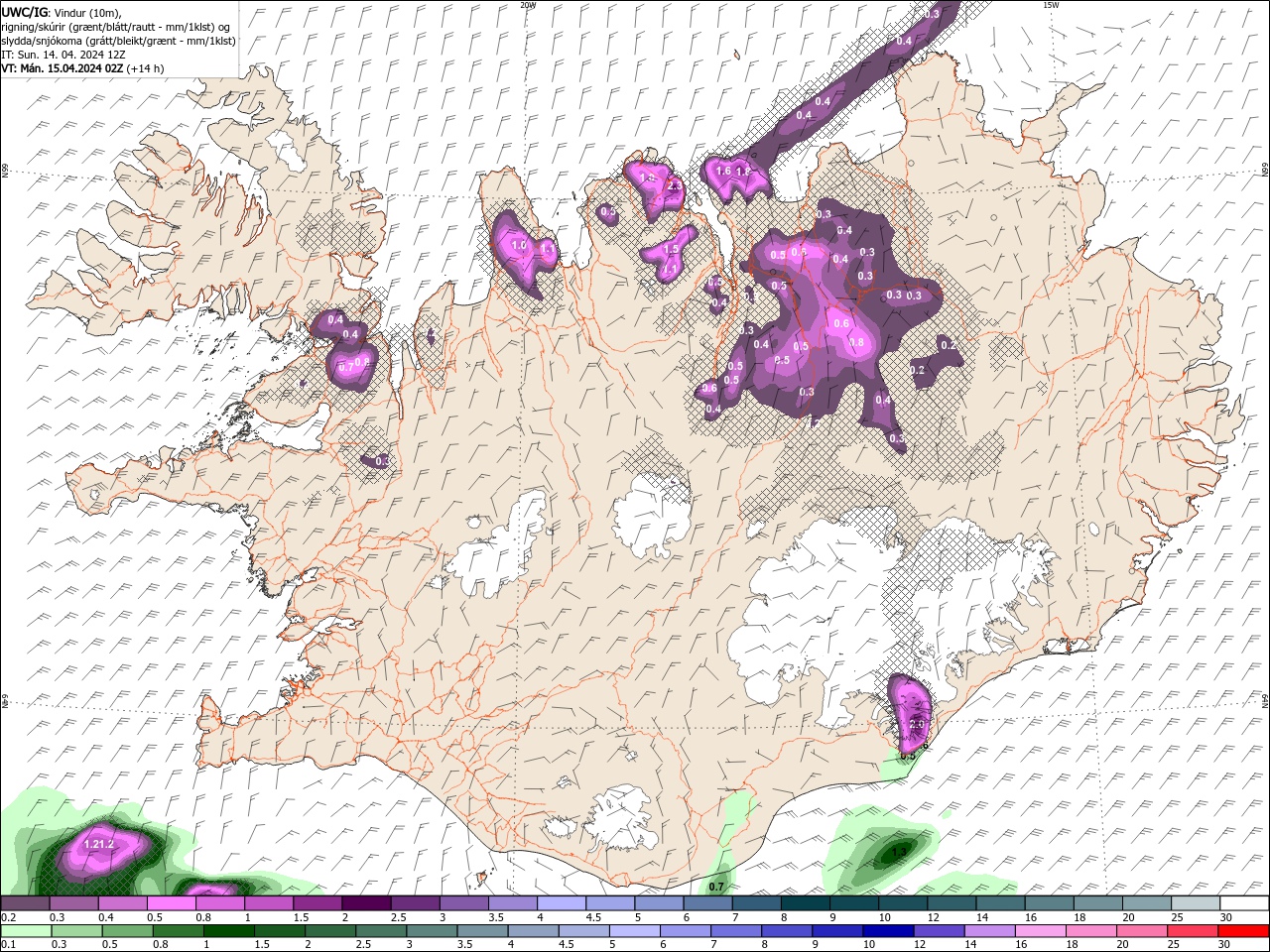
Task: Click the dark navy blue swatch in the lower legend
Action: point(887,931)
